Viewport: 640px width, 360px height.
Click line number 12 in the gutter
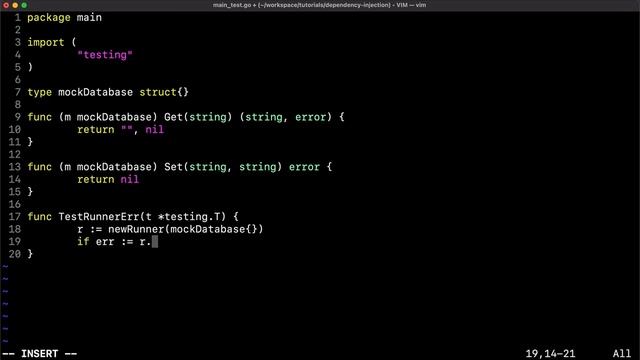[15, 154]
